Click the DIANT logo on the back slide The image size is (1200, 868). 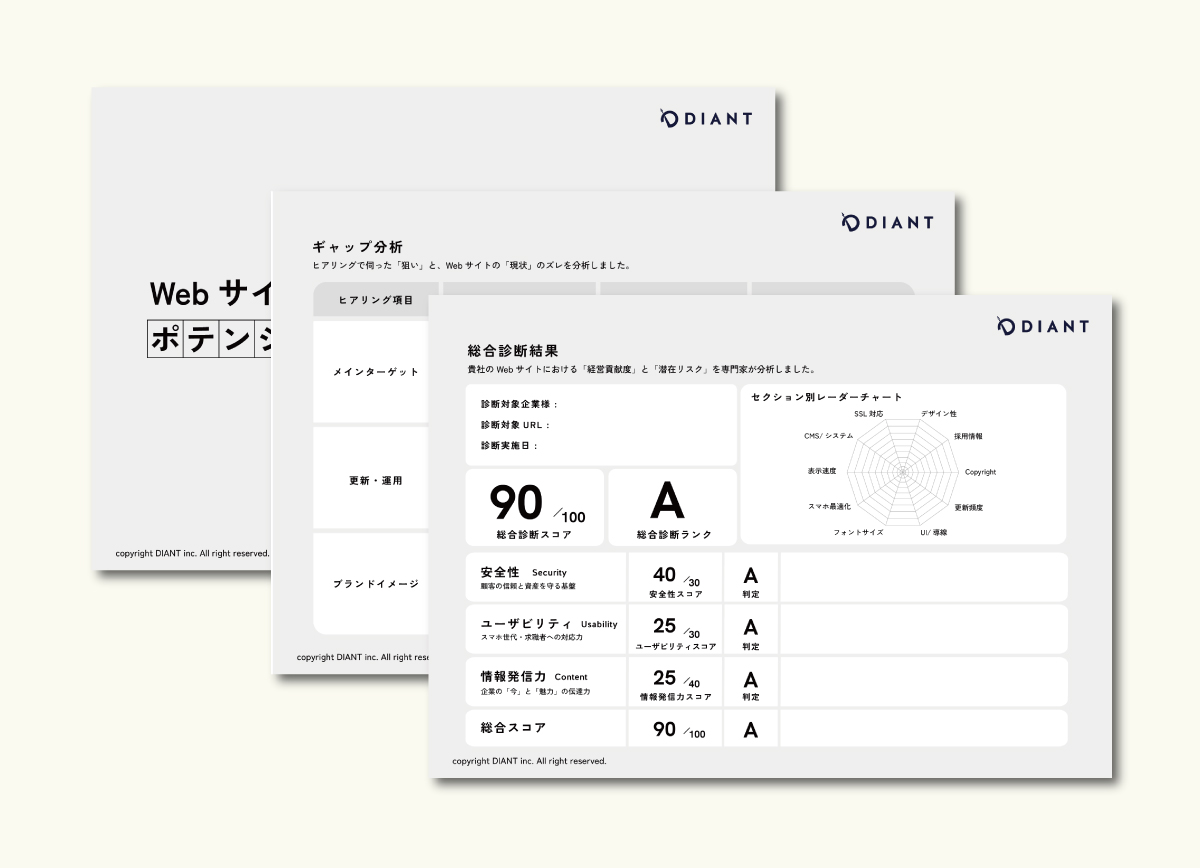(706, 118)
